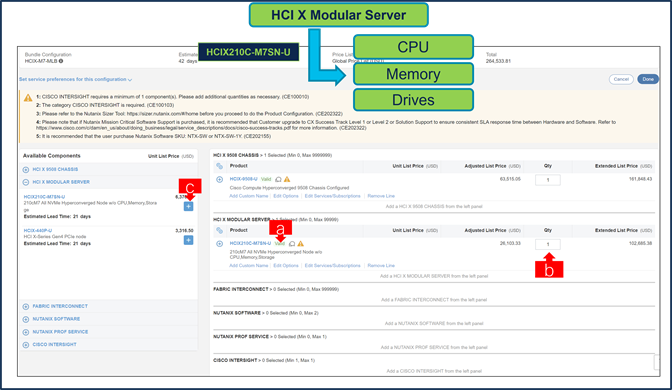Click adjusted list price 26,103.33
The image size is (672, 390).
[510, 243]
